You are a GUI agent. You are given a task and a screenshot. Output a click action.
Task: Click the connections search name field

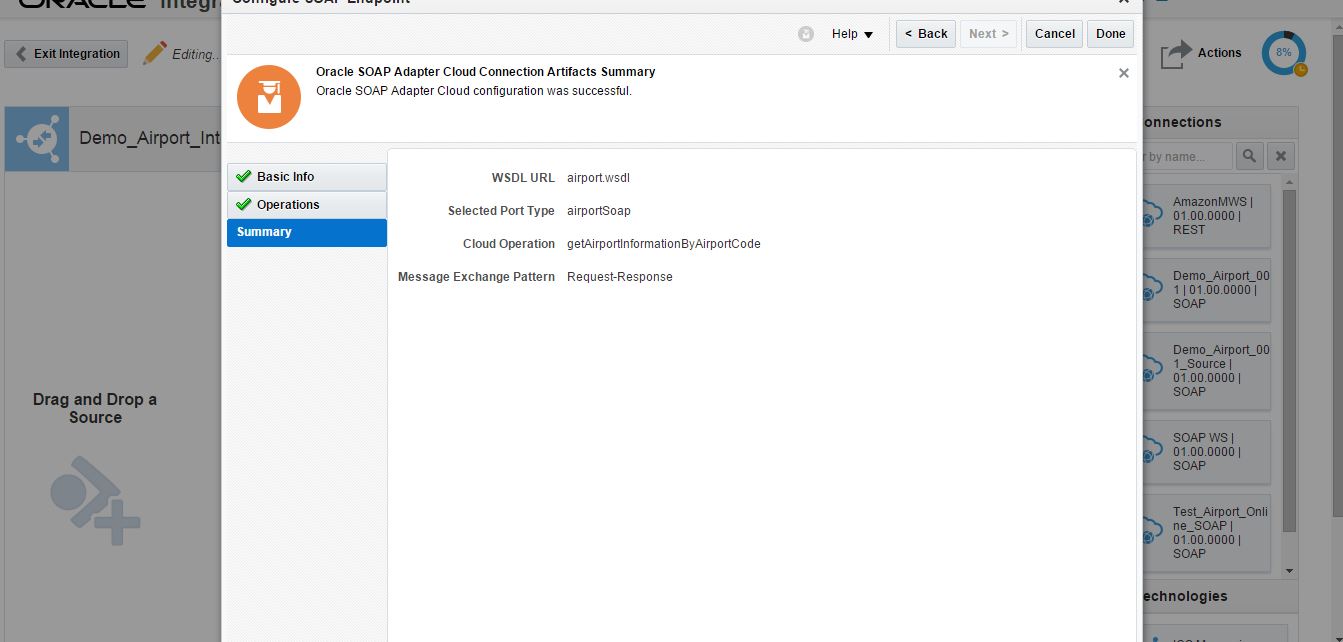[x=1187, y=156]
